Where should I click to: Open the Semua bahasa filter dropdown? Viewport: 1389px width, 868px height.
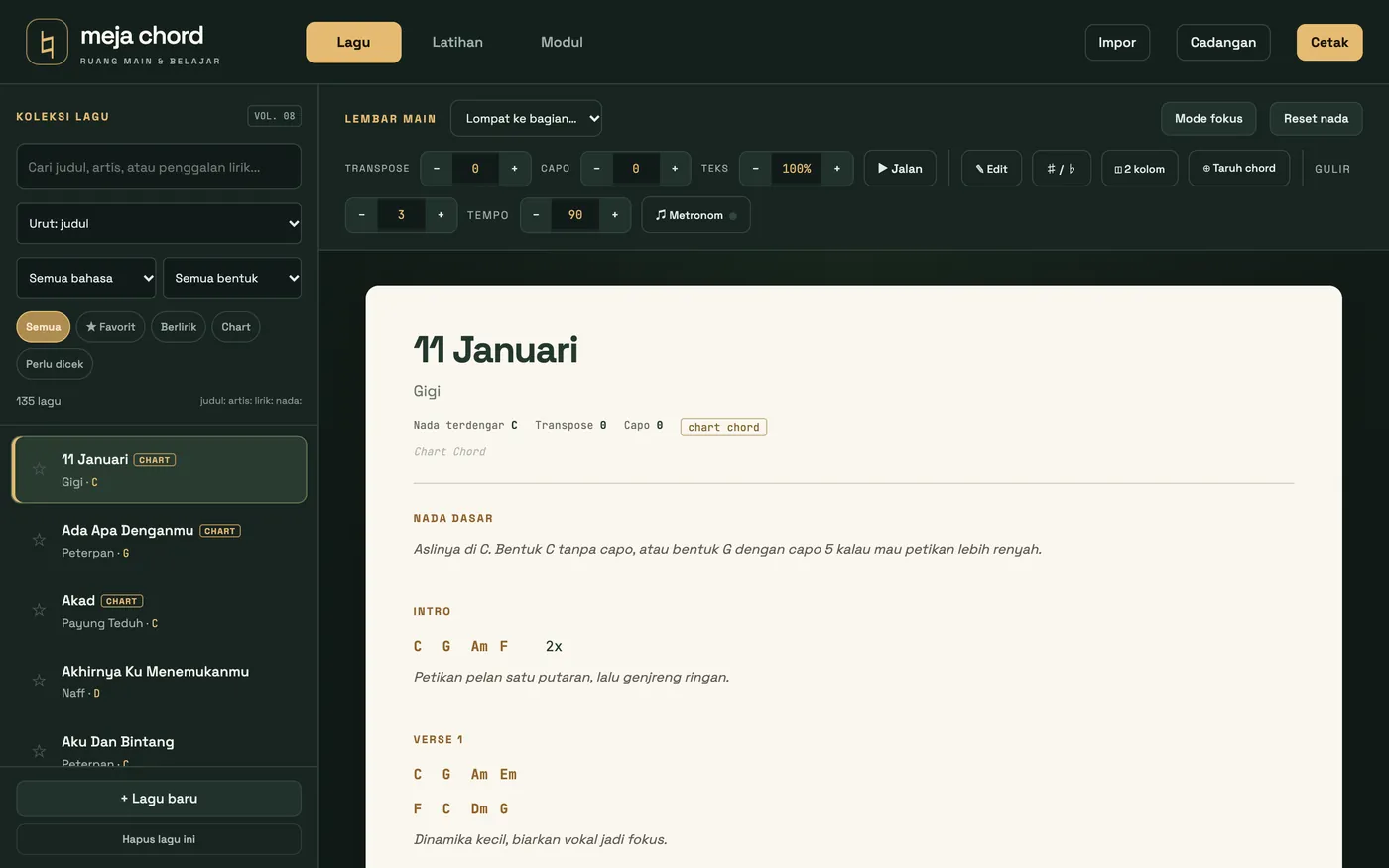86,278
